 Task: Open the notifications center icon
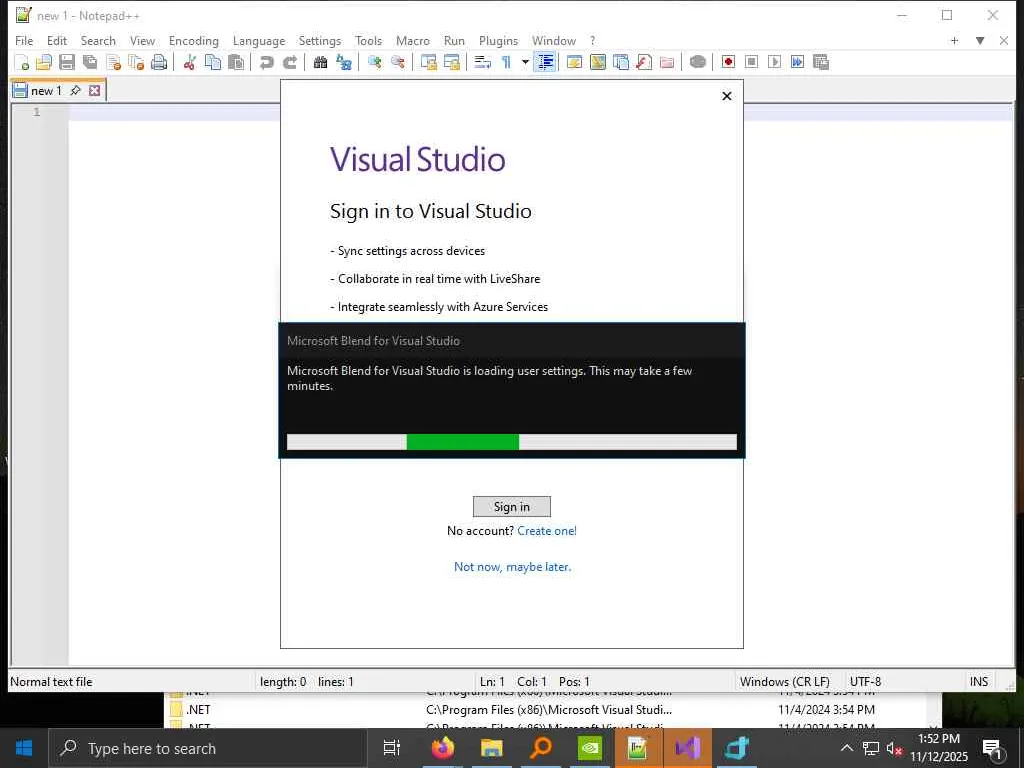click(992, 748)
